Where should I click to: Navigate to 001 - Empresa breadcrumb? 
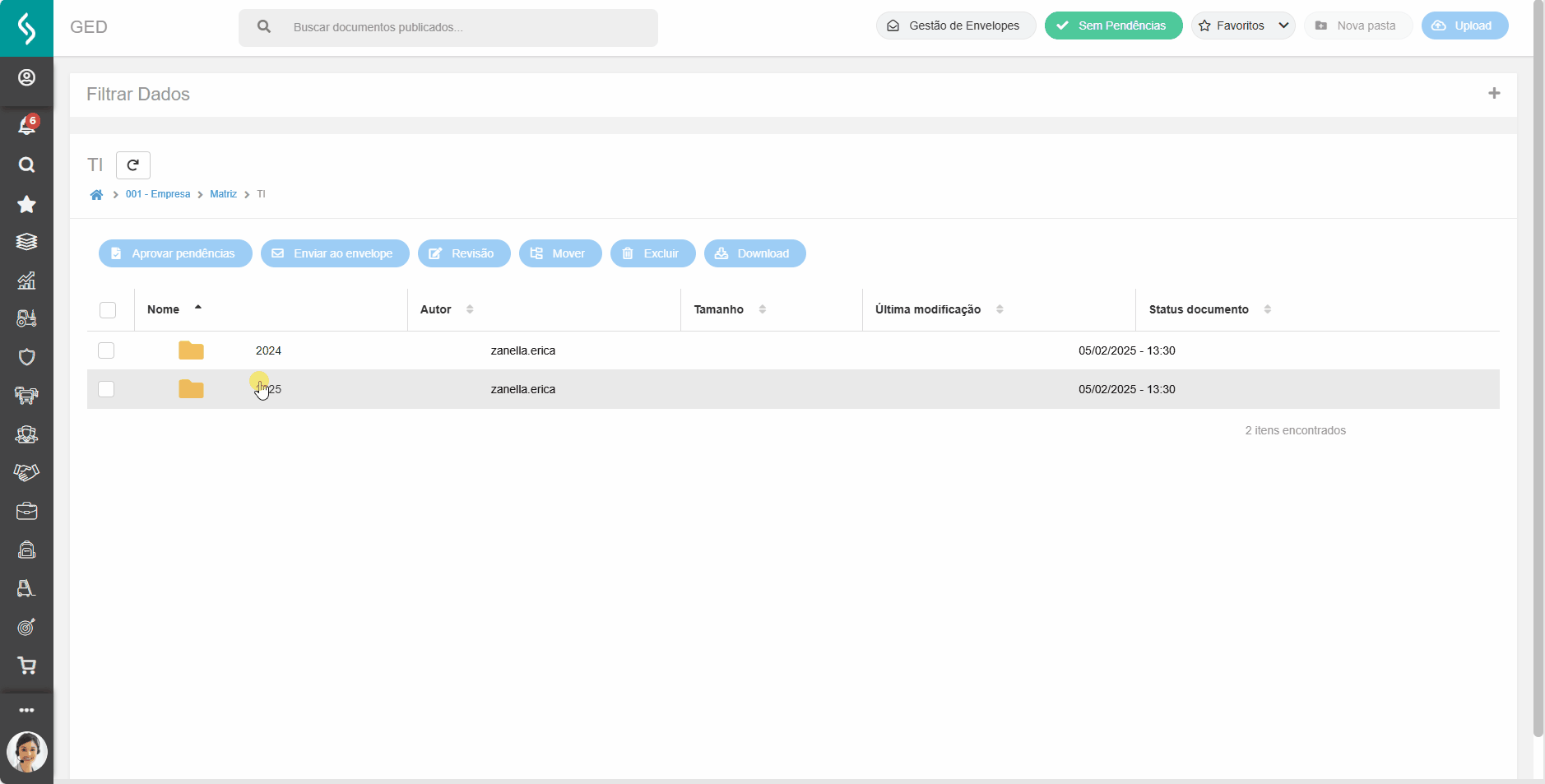pos(158,194)
